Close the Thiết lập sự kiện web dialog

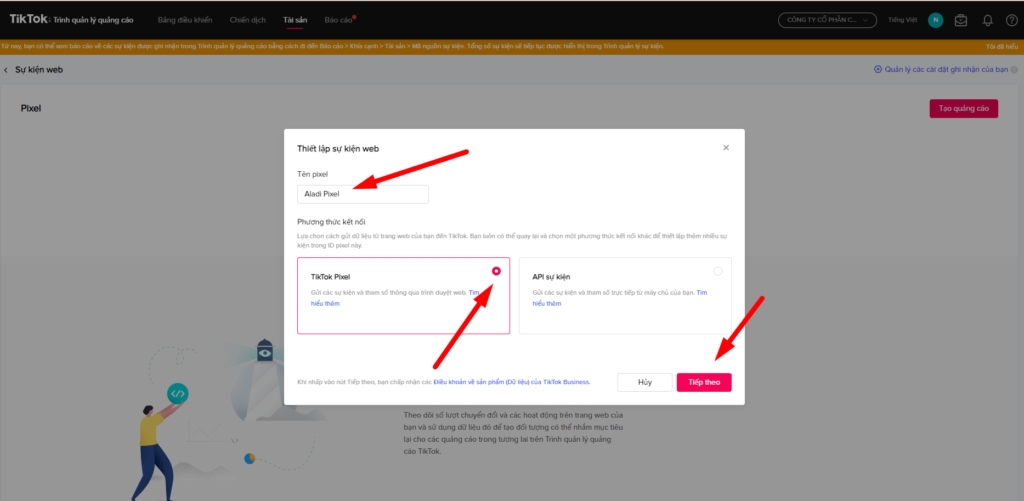(x=726, y=148)
